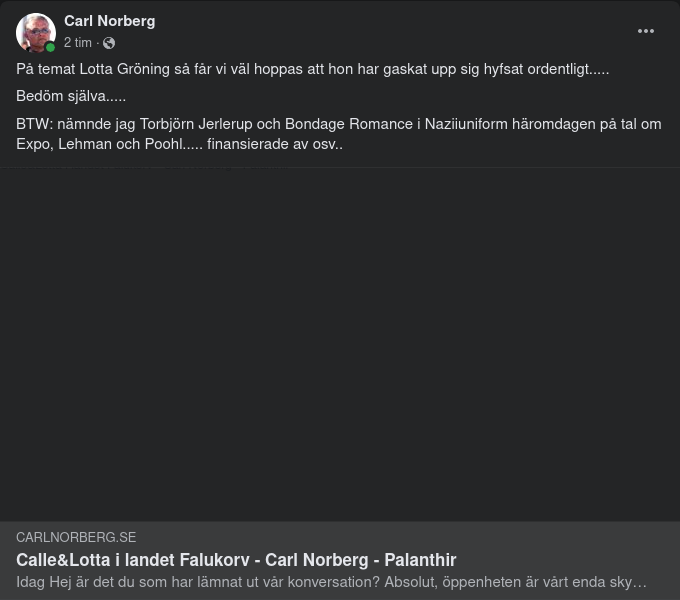Open Carl Norberg's profile picture

[35, 32]
